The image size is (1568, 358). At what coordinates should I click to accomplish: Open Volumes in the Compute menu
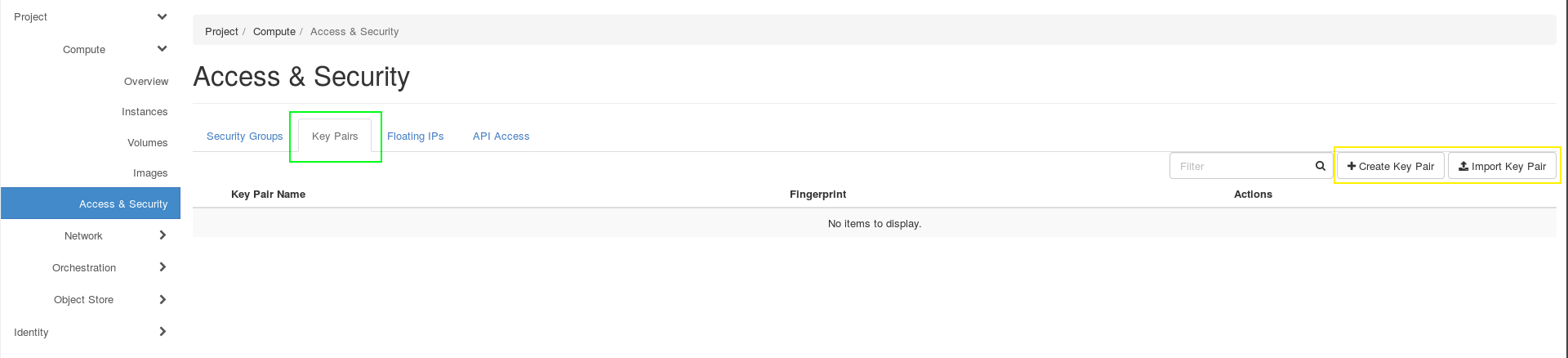[147, 143]
